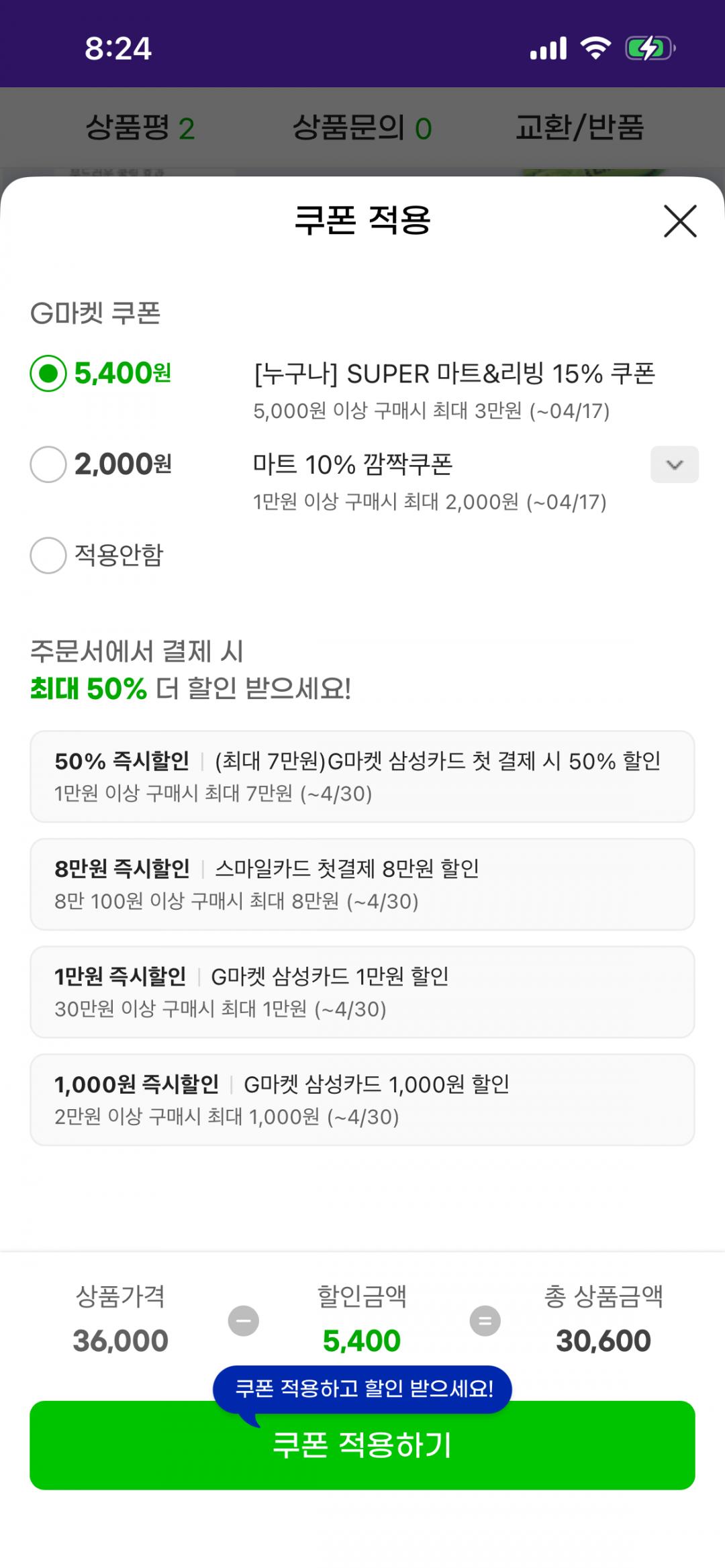Go to the 교환/반품 tab
The image size is (725, 1568).
[x=579, y=127]
